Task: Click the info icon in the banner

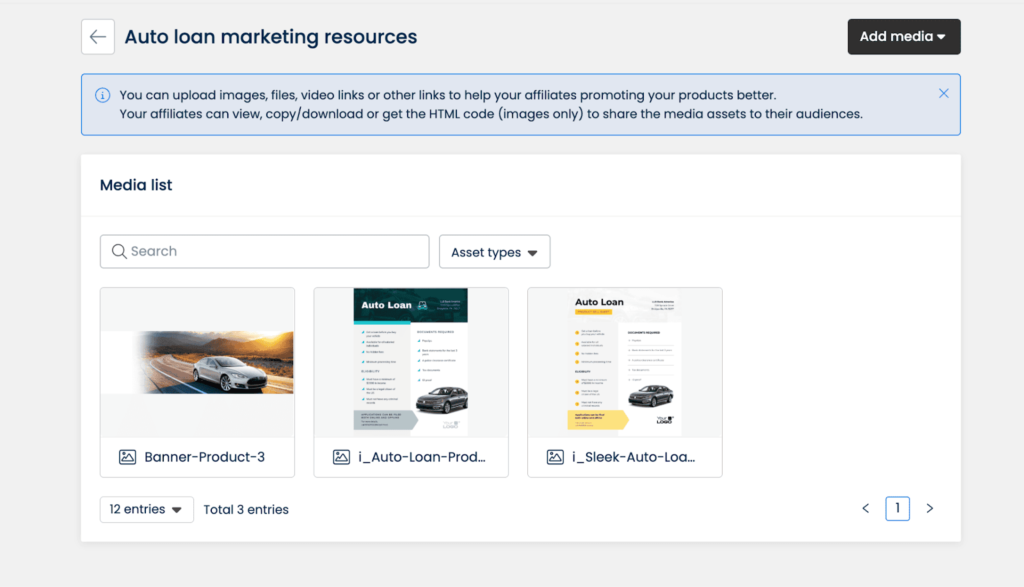Action: click(101, 94)
